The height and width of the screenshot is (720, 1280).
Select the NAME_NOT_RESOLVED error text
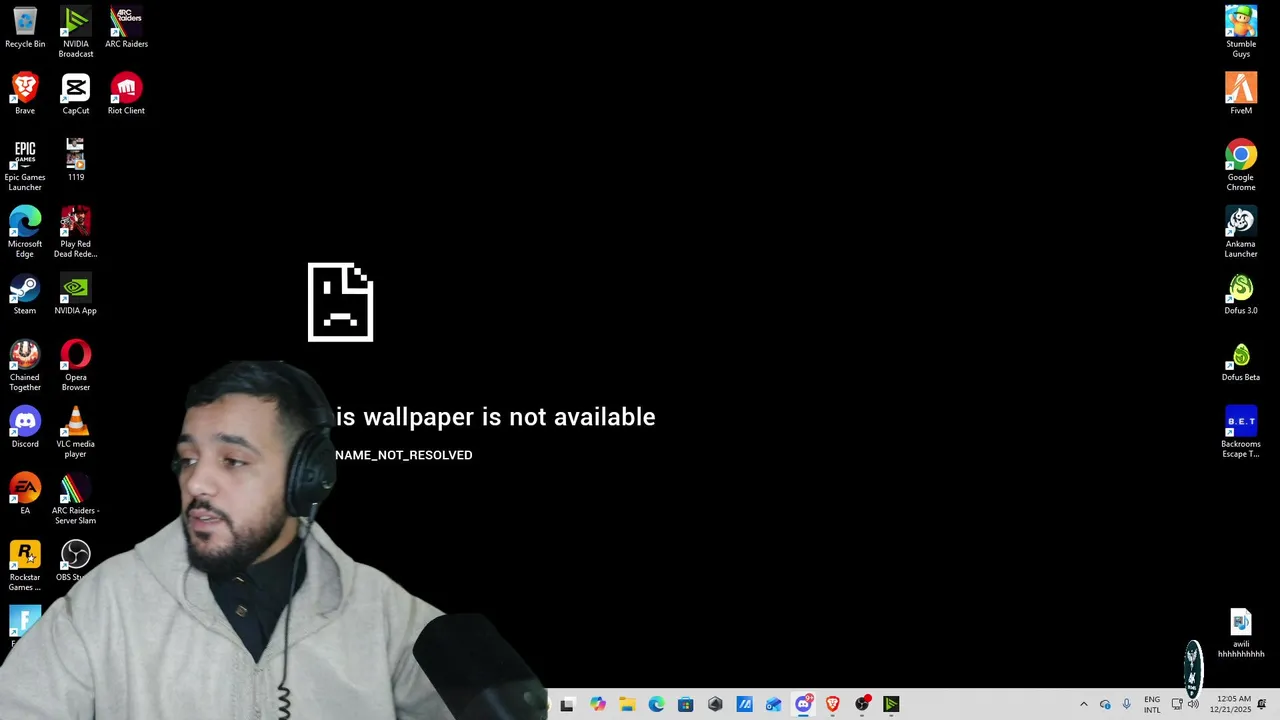pyautogui.click(x=404, y=455)
